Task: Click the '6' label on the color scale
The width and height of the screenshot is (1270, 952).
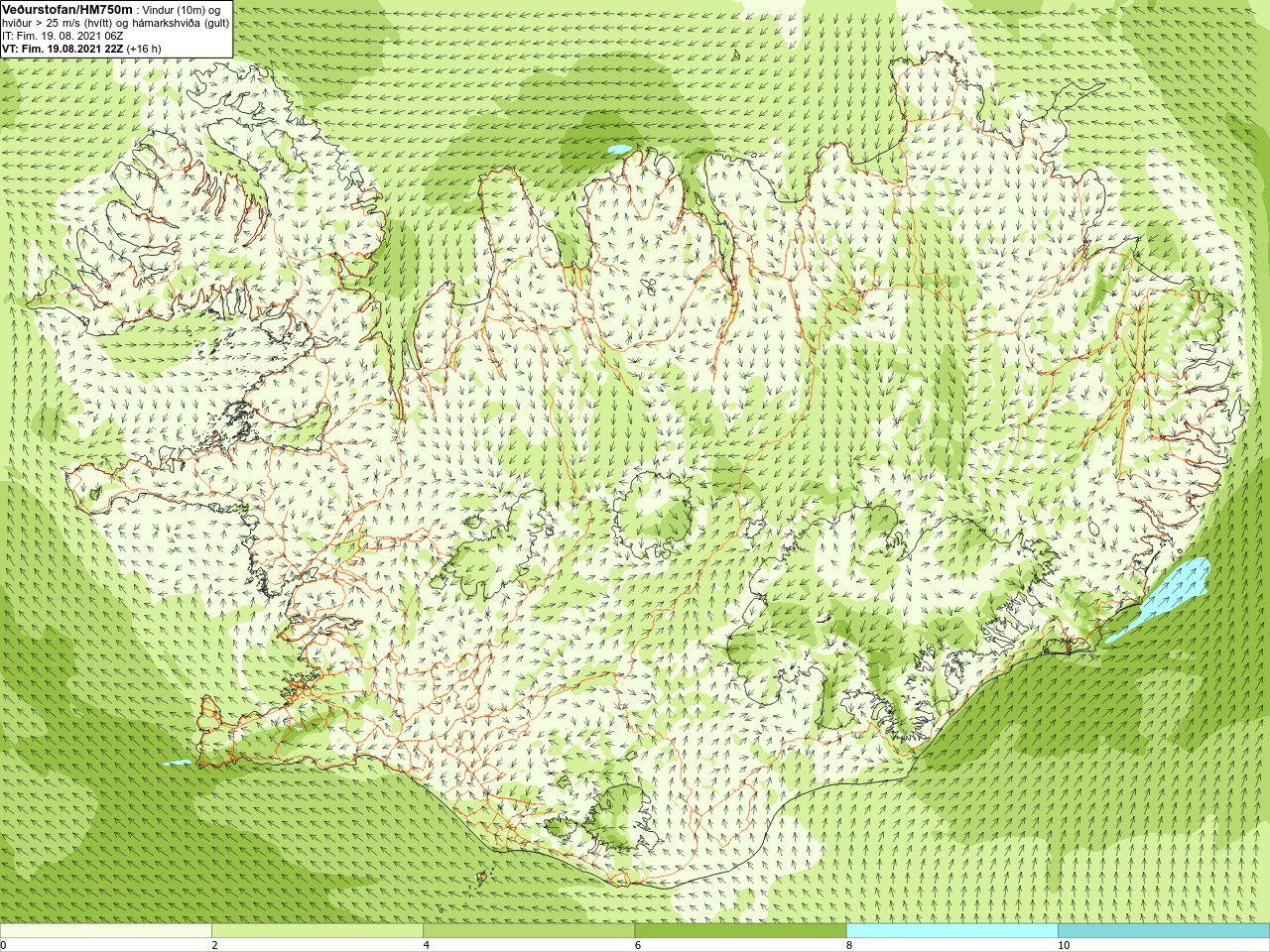Action: [637, 945]
